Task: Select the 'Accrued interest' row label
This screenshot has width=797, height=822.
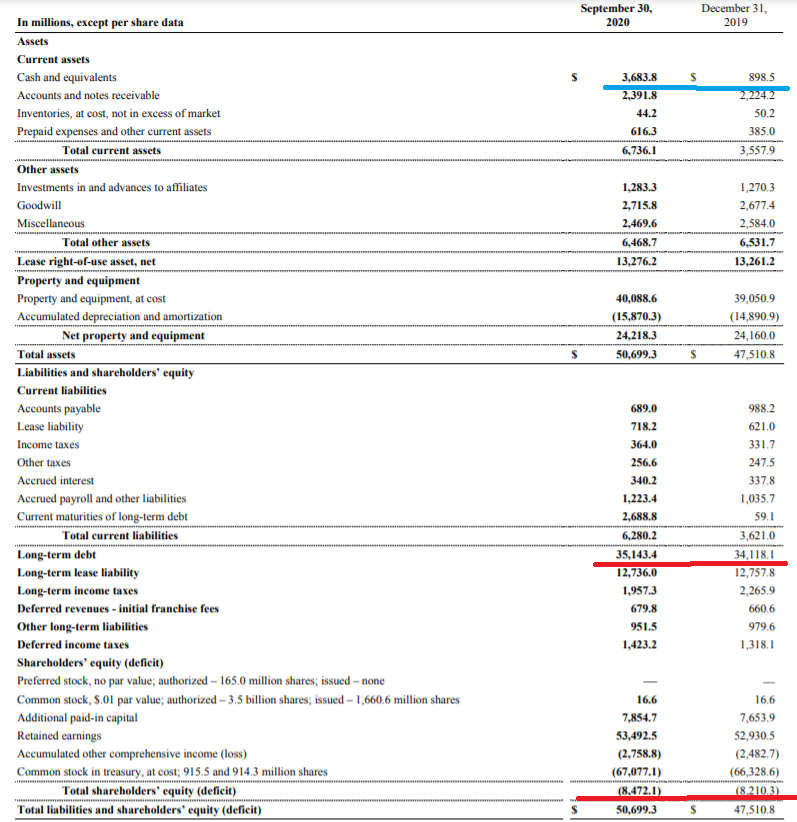Action: [x=56, y=481]
